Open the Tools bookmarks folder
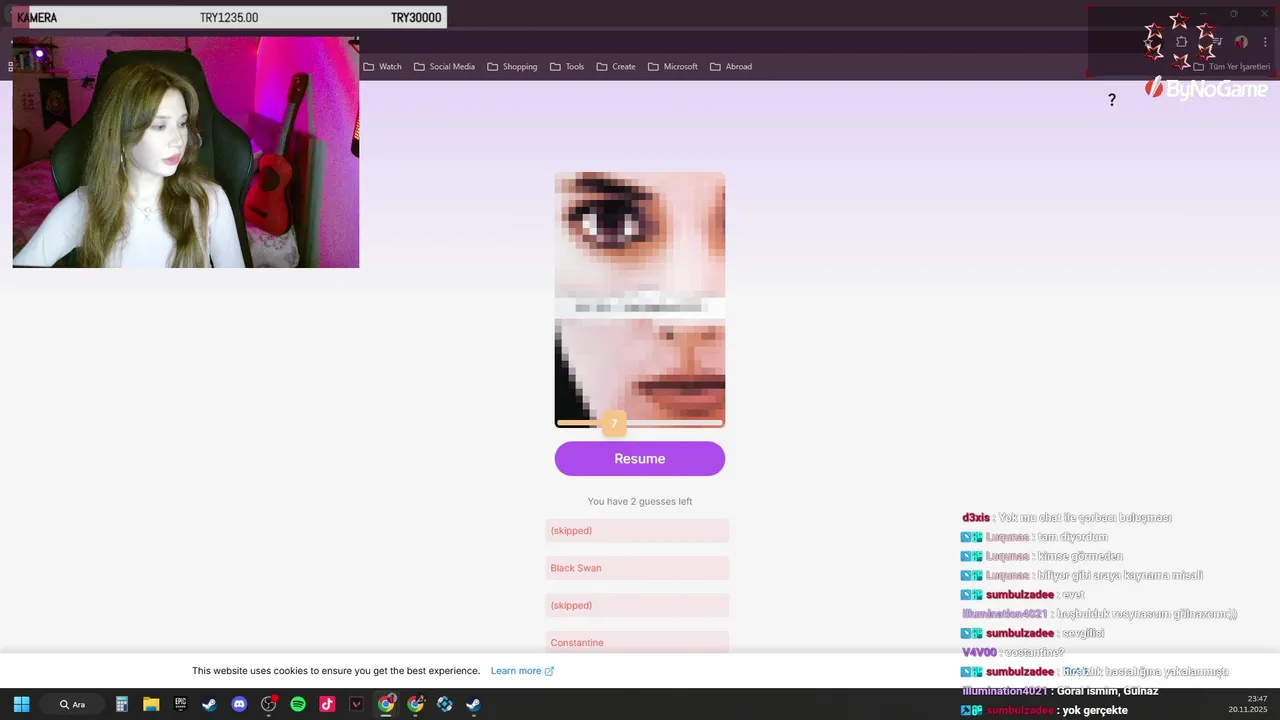Viewport: 1280px width, 720px height. click(x=566, y=67)
